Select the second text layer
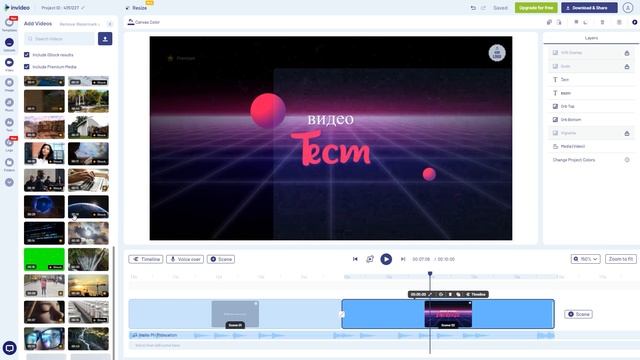Image resolution: width=640 pixels, height=360 pixels. tap(591, 93)
